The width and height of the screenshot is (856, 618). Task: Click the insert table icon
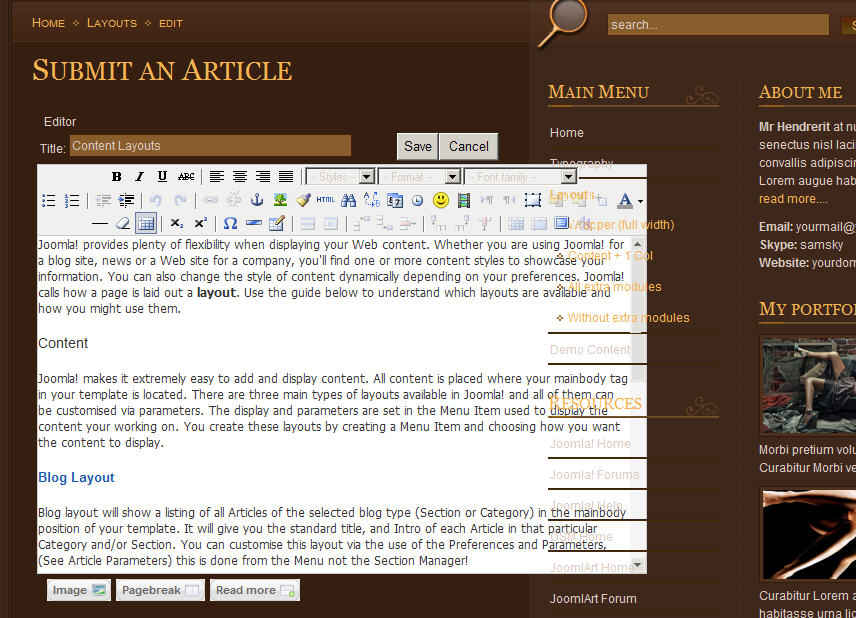(x=146, y=223)
